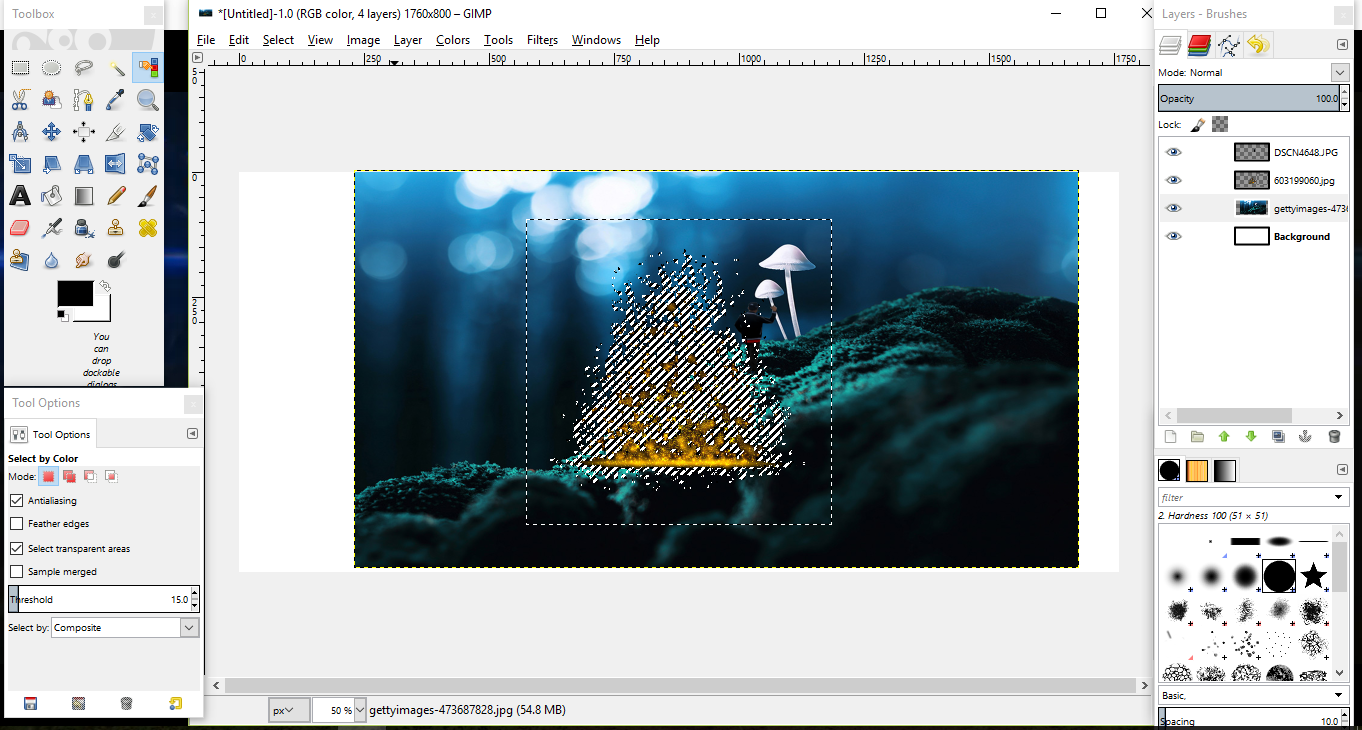
Task: Delete layer using trash icon in Layers panel
Action: coord(1333,436)
